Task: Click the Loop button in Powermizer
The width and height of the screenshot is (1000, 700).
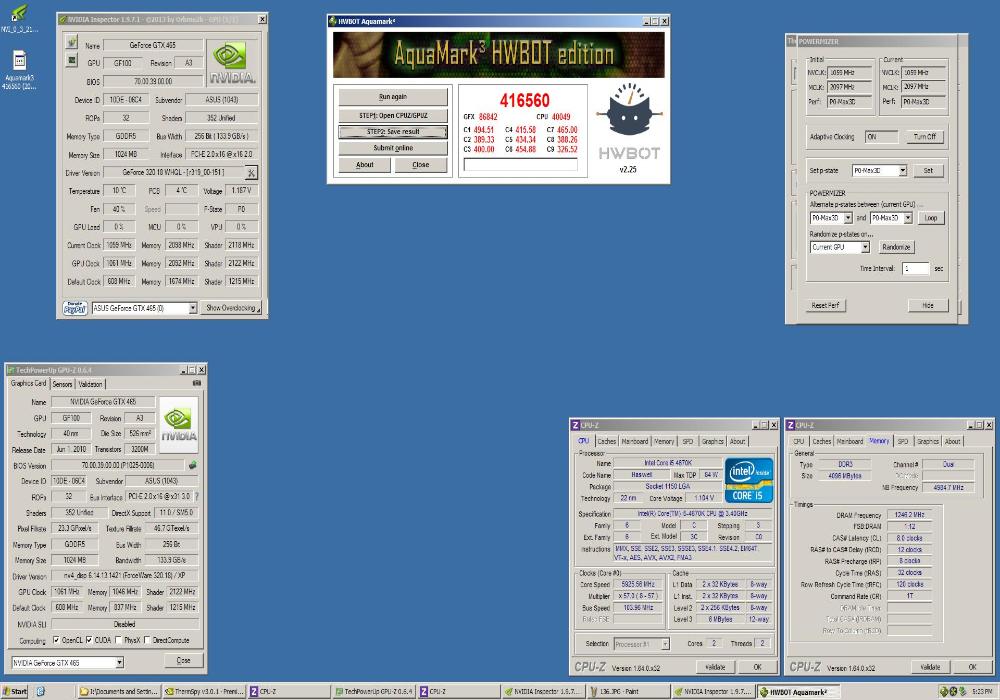Action: (930, 218)
